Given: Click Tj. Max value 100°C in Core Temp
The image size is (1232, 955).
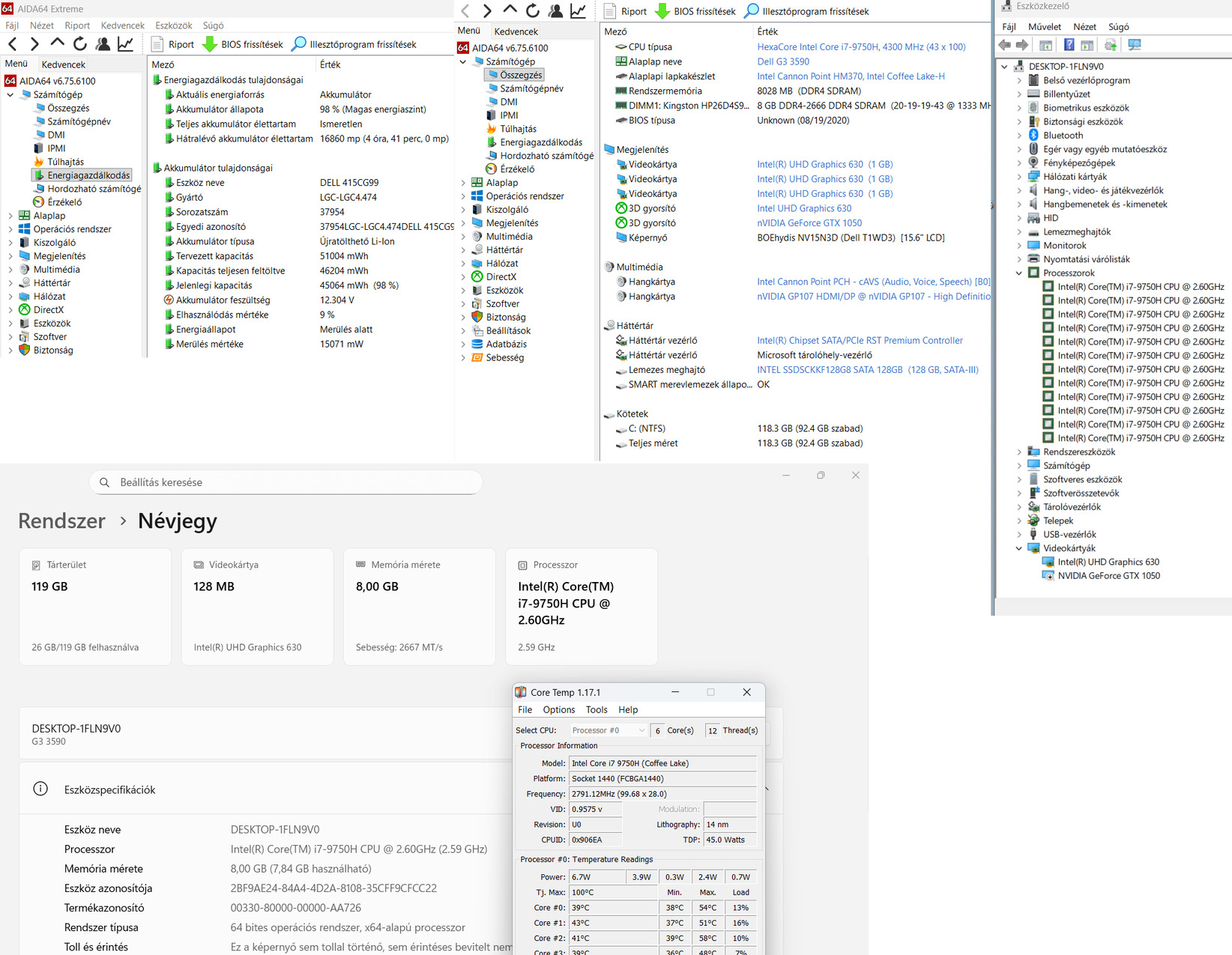Looking at the screenshot, I should pos(613,892).
